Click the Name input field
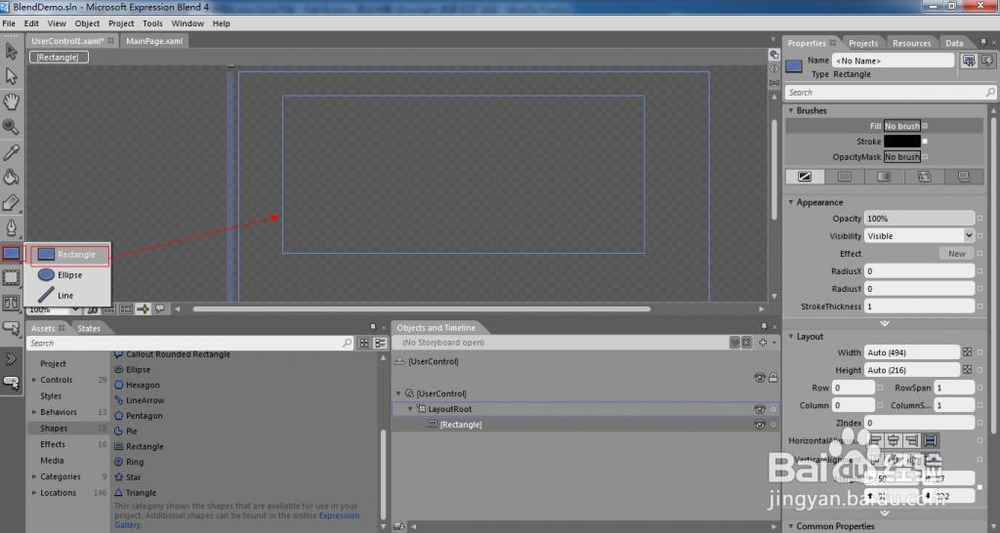 [893, 61]
